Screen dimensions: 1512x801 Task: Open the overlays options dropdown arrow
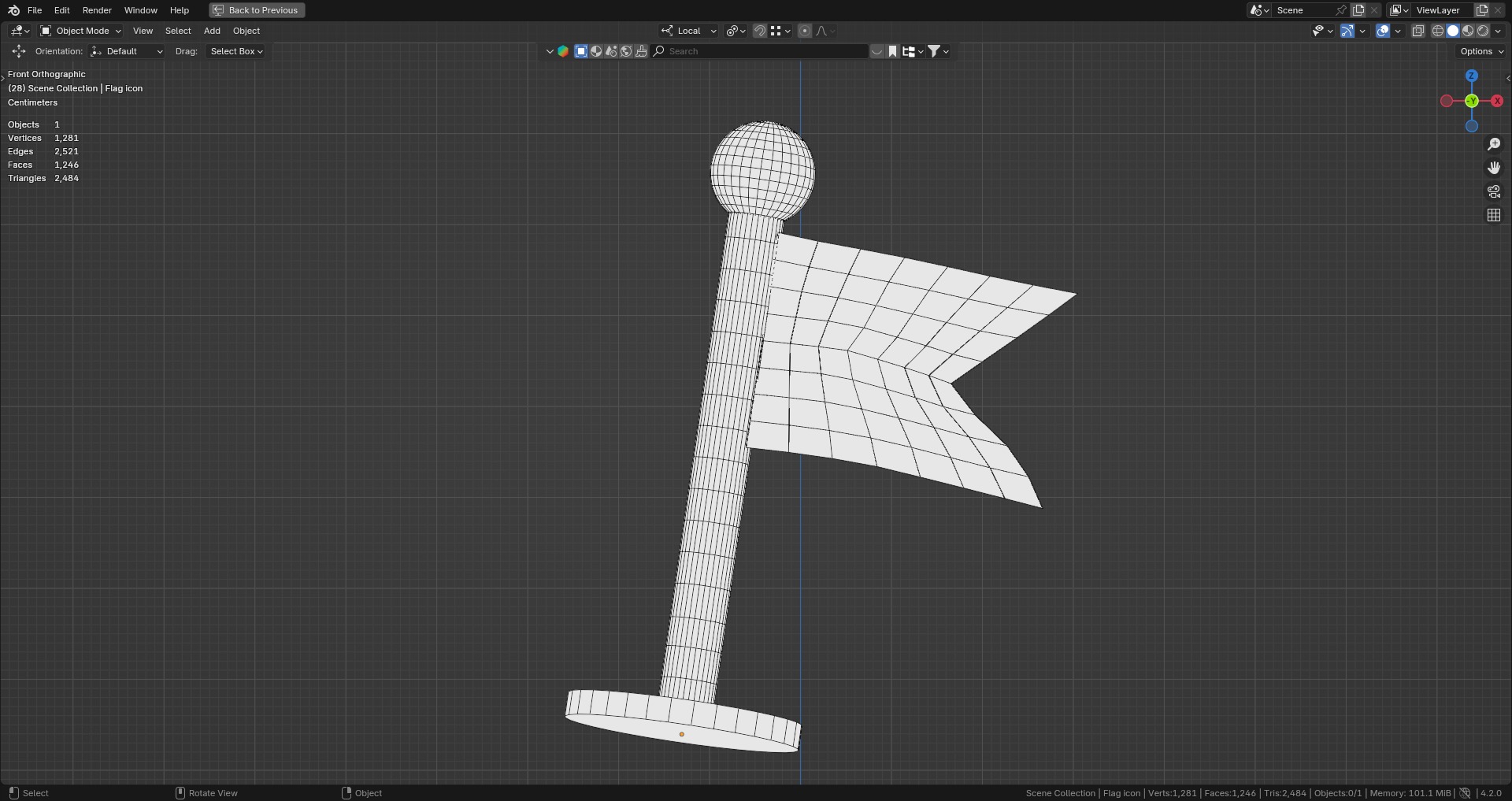[1398, 31]
